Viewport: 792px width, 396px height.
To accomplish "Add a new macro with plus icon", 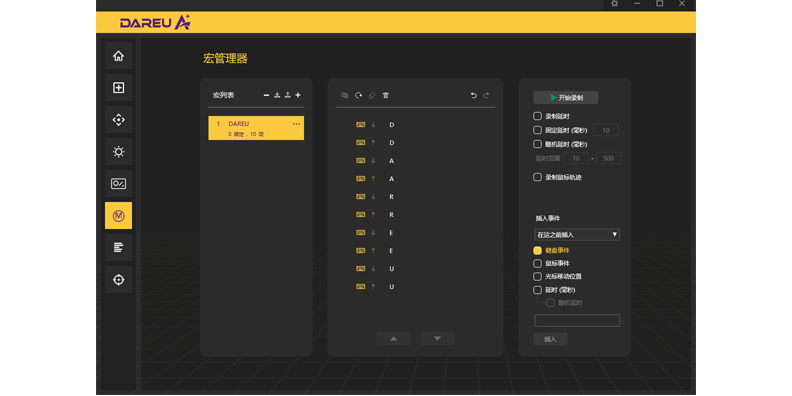I will [298, 95].
